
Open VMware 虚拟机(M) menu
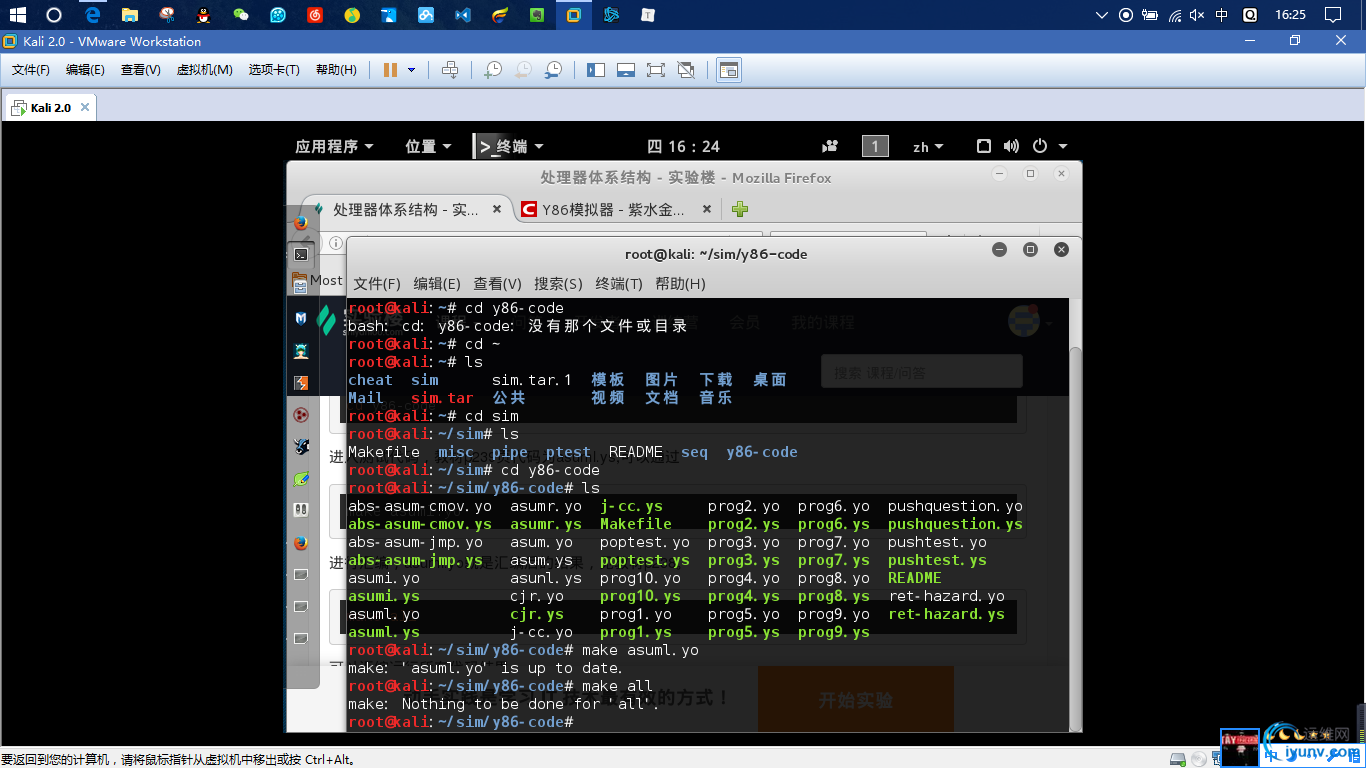(204, 70)
